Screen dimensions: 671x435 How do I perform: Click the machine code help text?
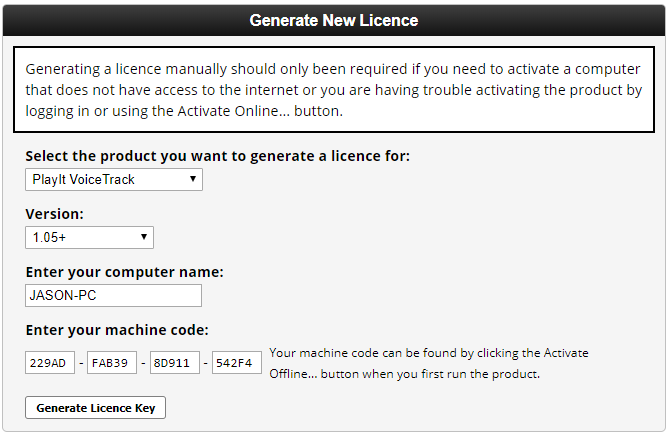pyautogui.click(x=429, y=363)
